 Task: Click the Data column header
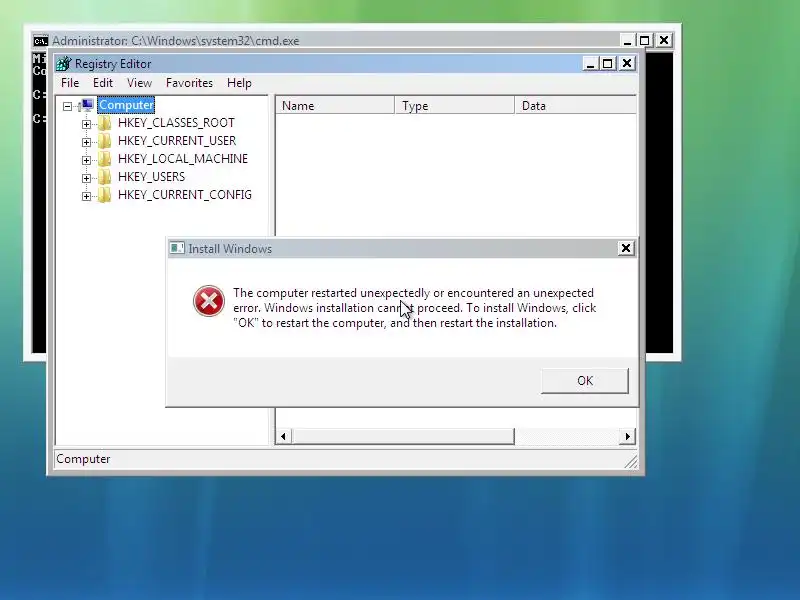[x=576, y=106]
